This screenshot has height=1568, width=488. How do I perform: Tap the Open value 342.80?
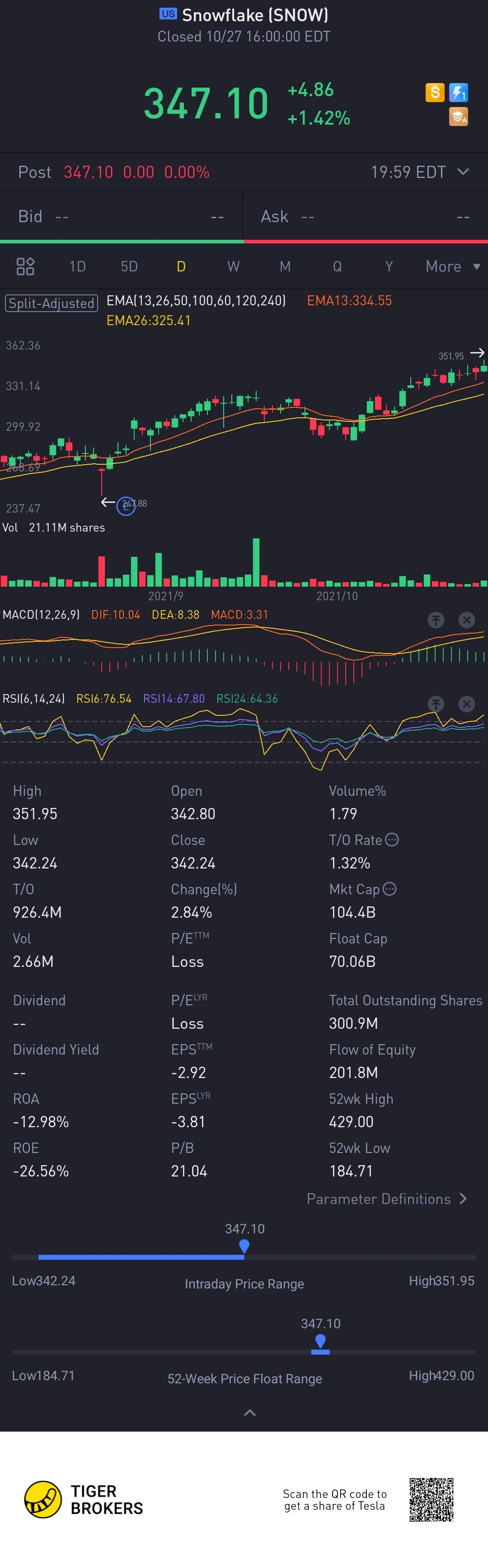193,814
